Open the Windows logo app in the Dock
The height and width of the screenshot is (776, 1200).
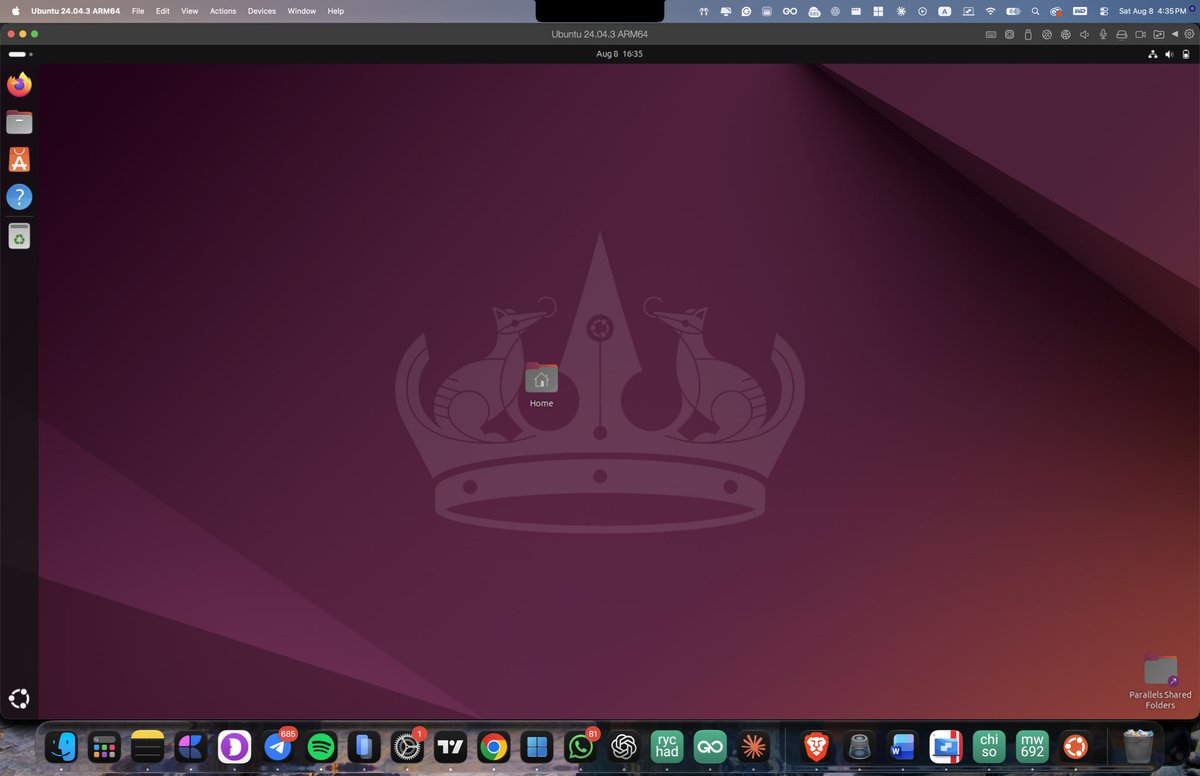tap(536, 746)
